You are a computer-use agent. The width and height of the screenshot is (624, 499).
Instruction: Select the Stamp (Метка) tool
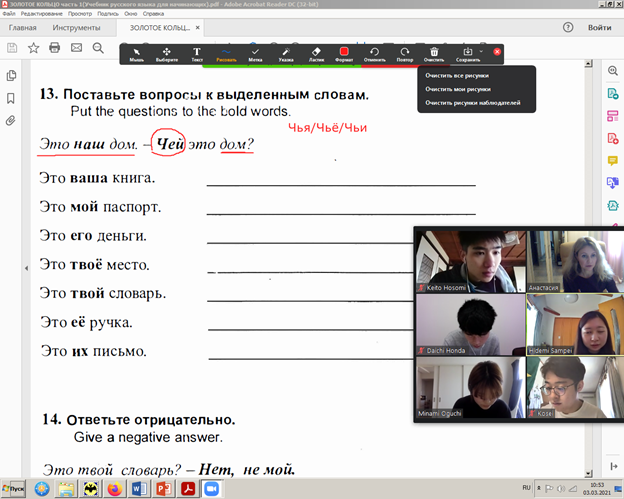tap(256, 53)
